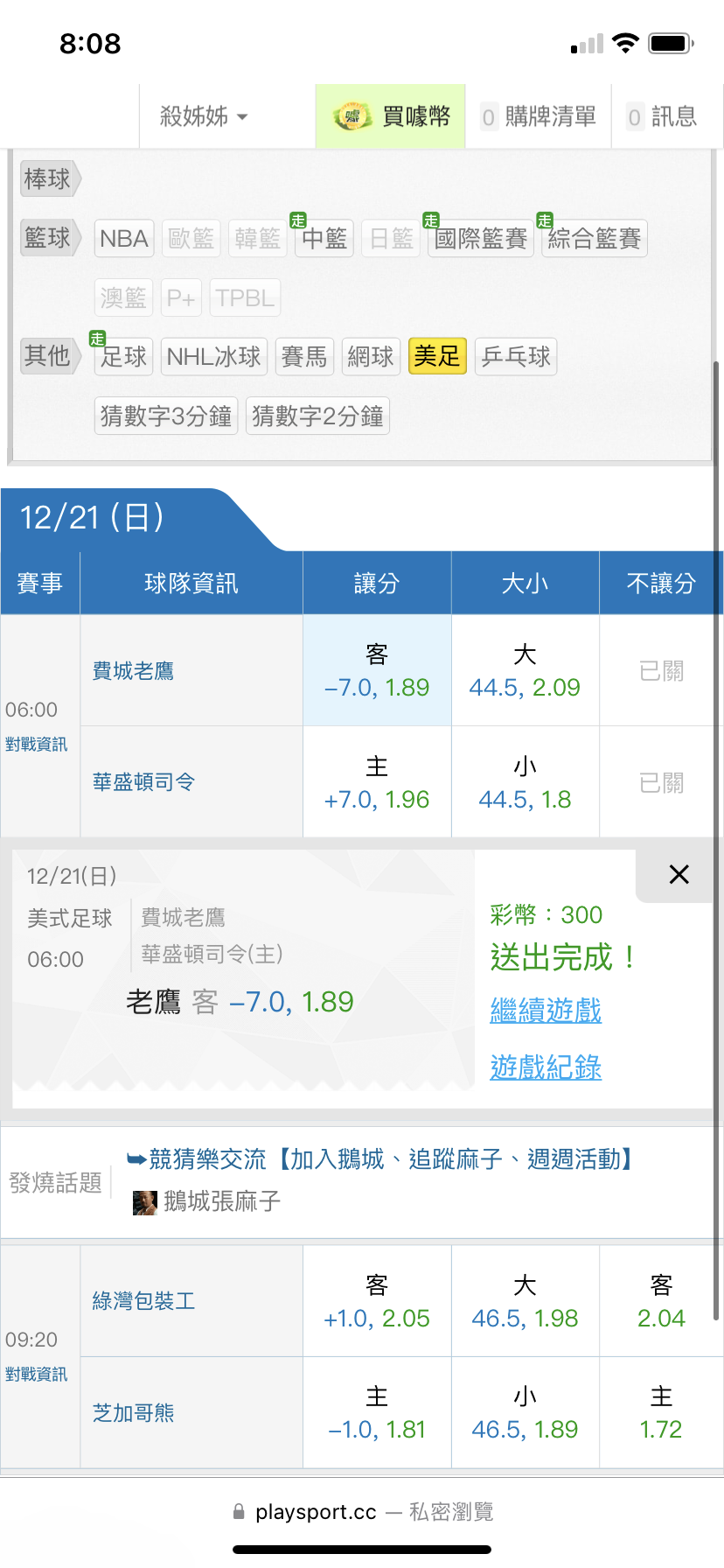Switch to the NBA league tab
This screenshot has height=1568, width=724.
pyautogui.click(x=124, y=238)
